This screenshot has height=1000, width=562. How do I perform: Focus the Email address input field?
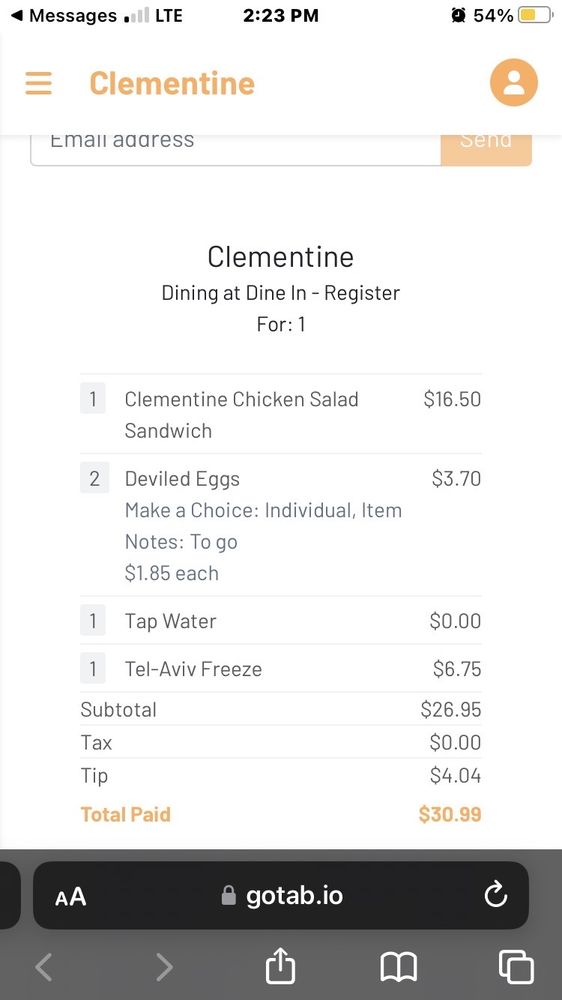[235, 145]
